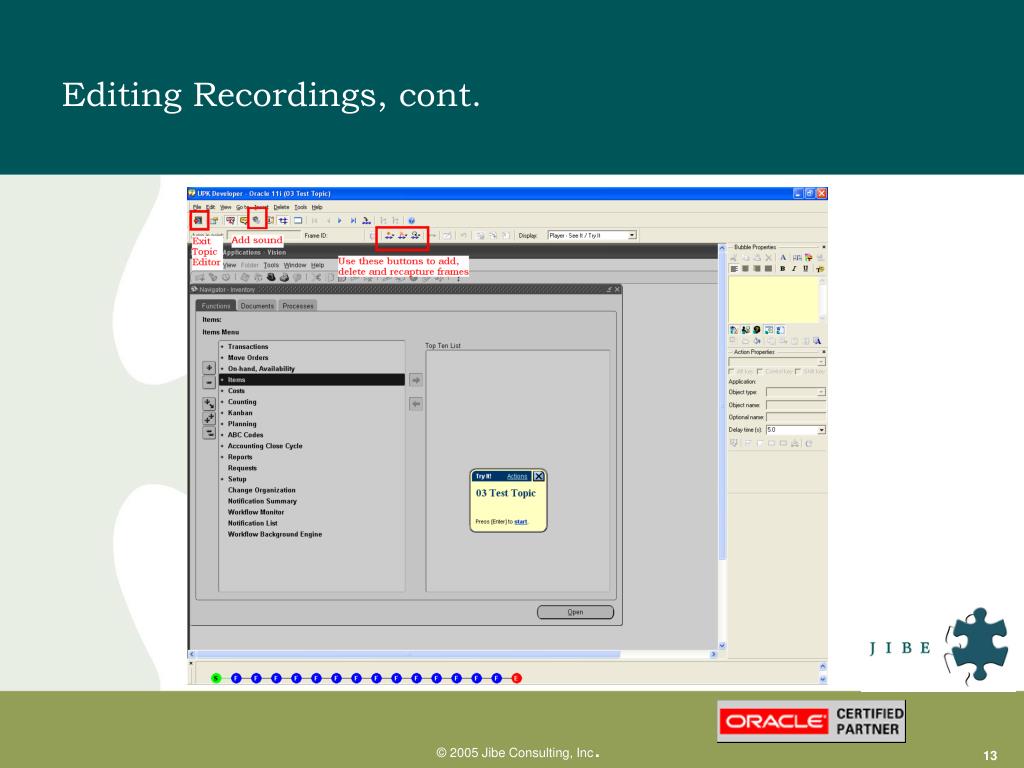Click the collapse minus button beside Items Menu
Screen dimensions: 1024x768
[x=209, y=382]
